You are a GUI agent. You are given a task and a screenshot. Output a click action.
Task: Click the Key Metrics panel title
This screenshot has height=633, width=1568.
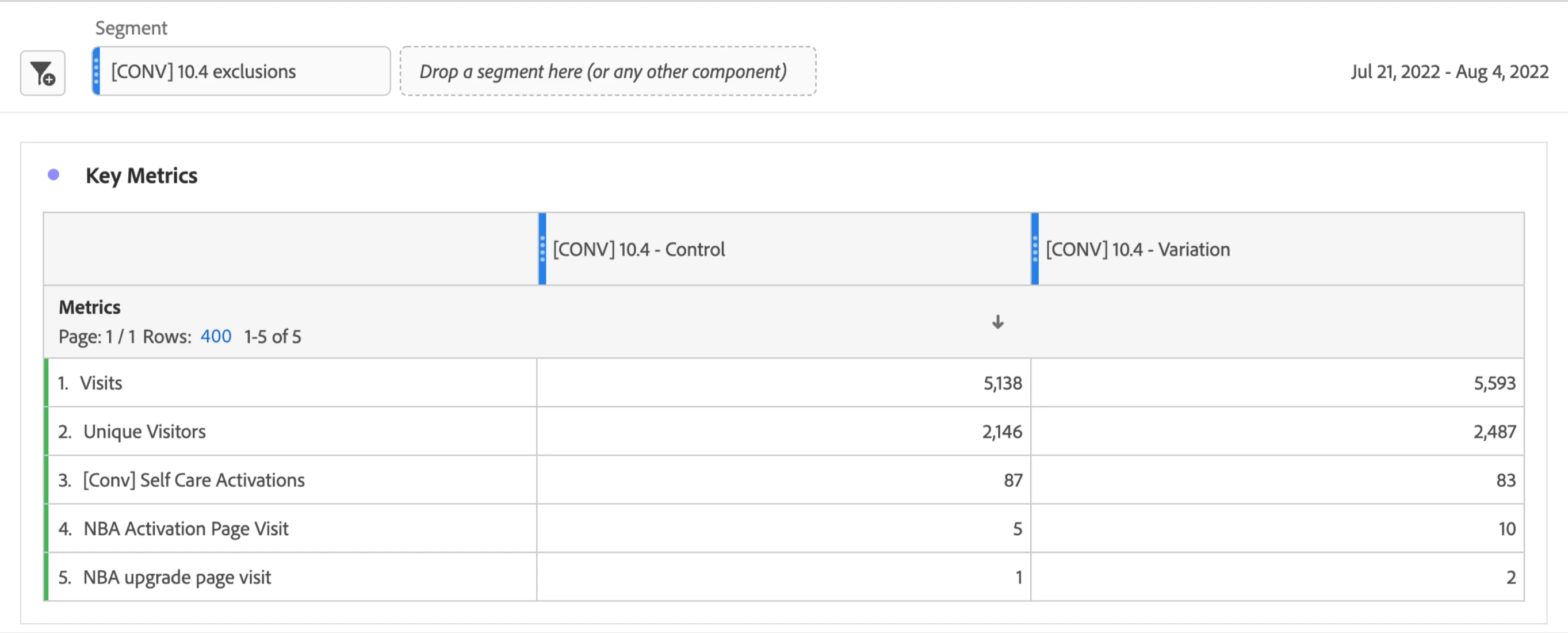[x=141, y=176]
